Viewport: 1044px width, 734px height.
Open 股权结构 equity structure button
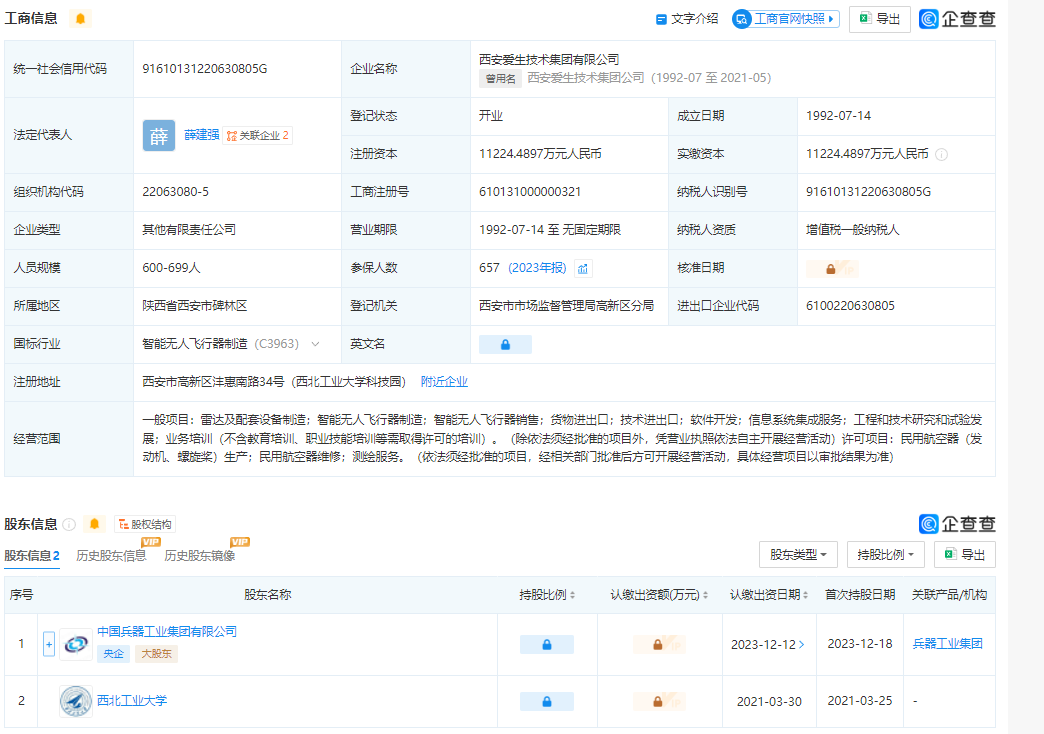[x=144, y=524]
